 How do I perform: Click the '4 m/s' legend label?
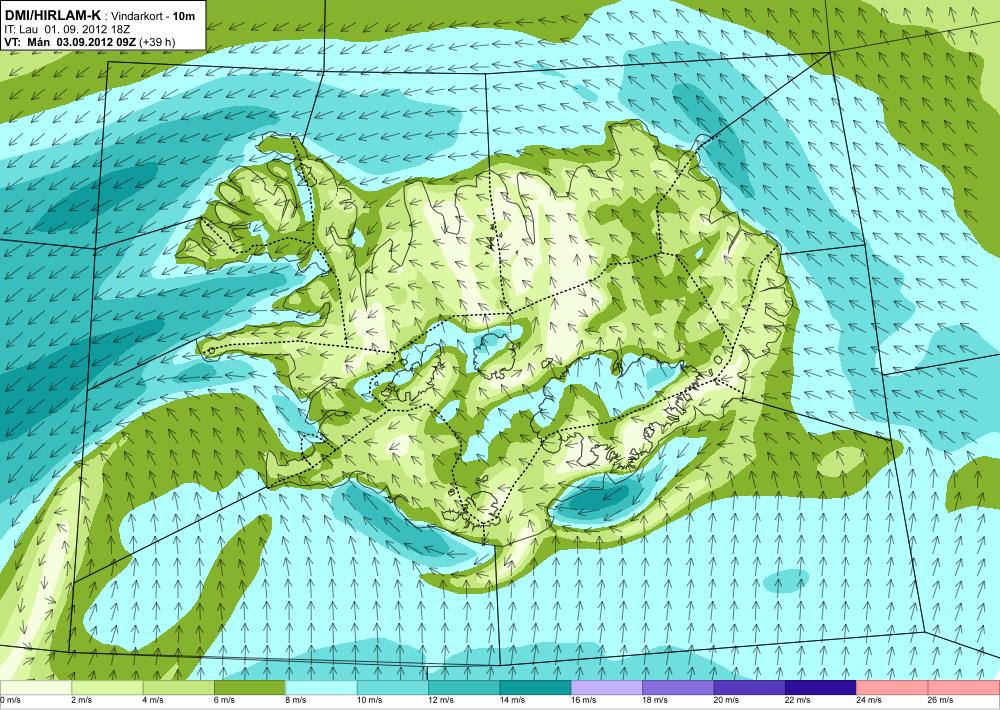pos(152,700)
